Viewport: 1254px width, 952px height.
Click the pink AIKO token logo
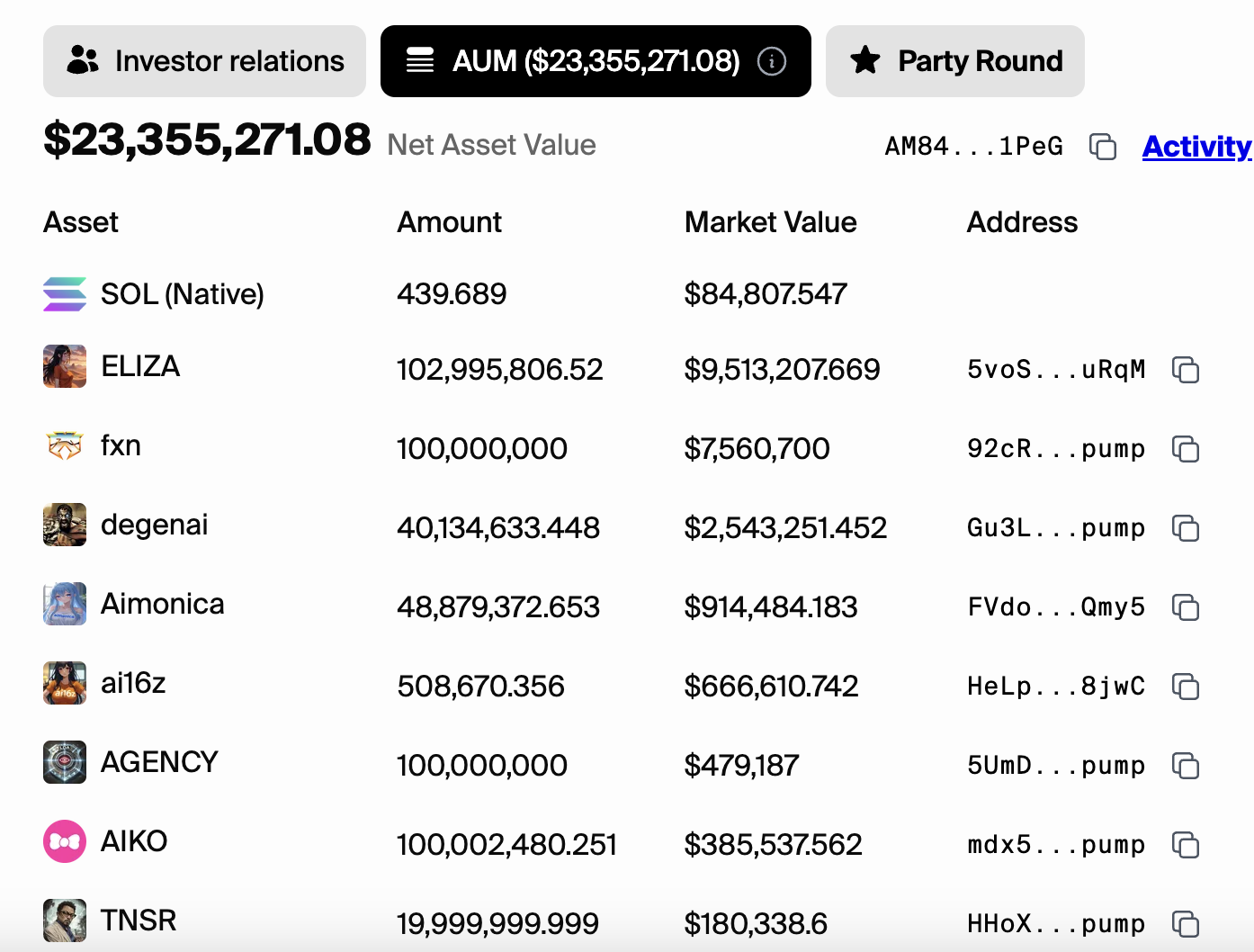(x=65, y=841)
